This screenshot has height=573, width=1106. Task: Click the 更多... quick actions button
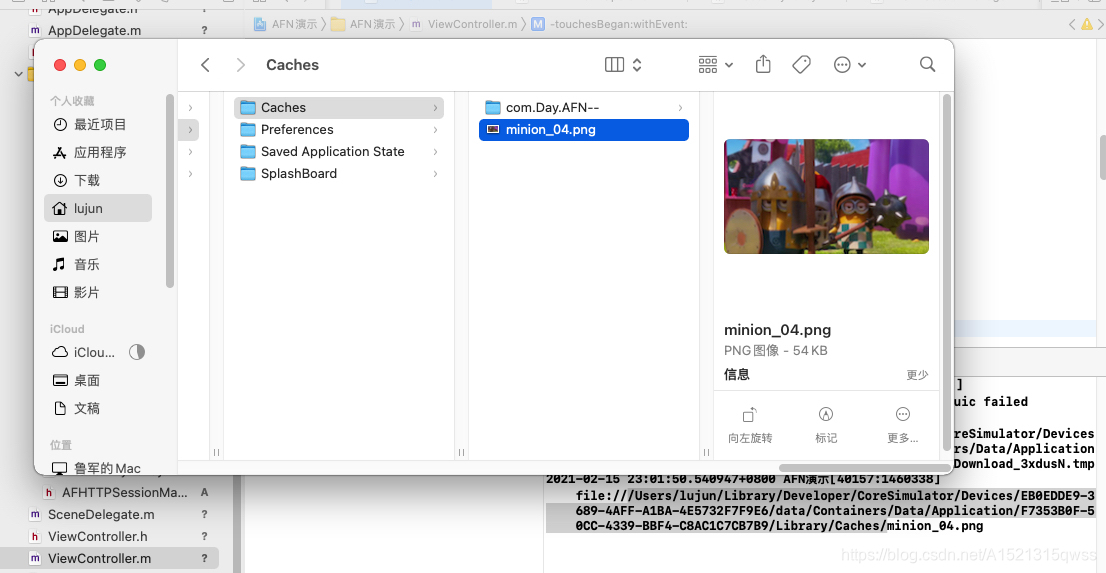[902, 426]
